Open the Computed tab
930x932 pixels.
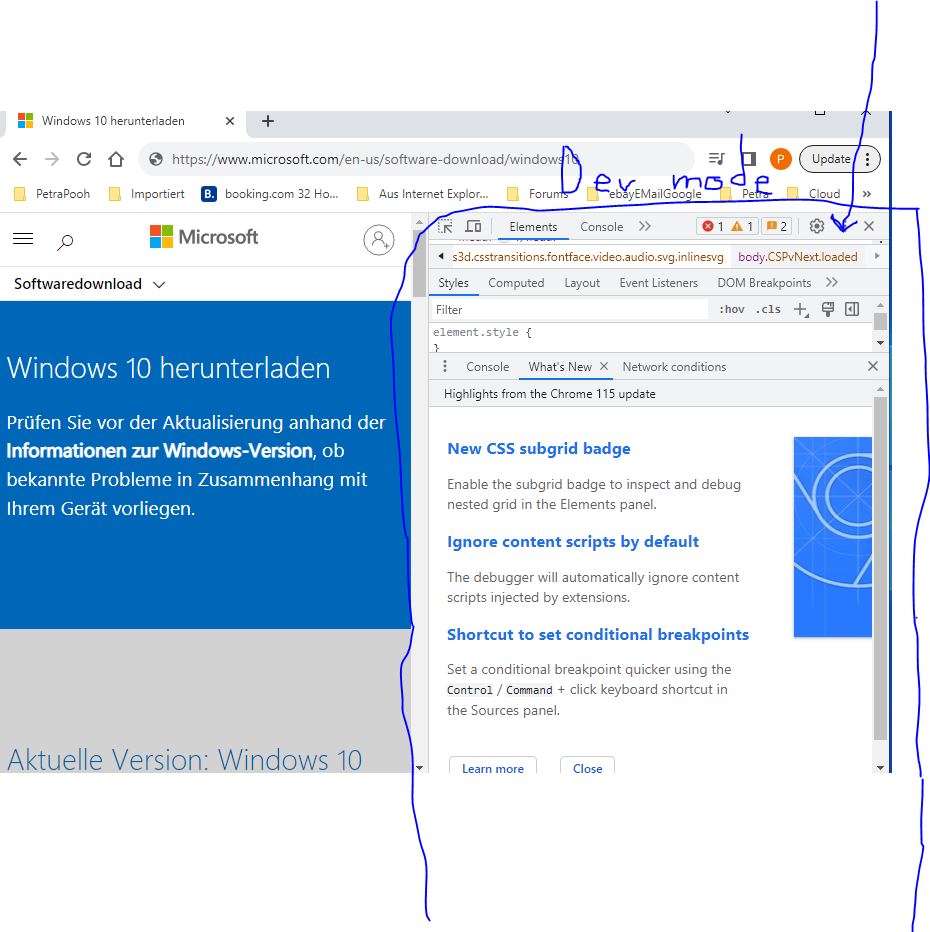tap(516, 283)
